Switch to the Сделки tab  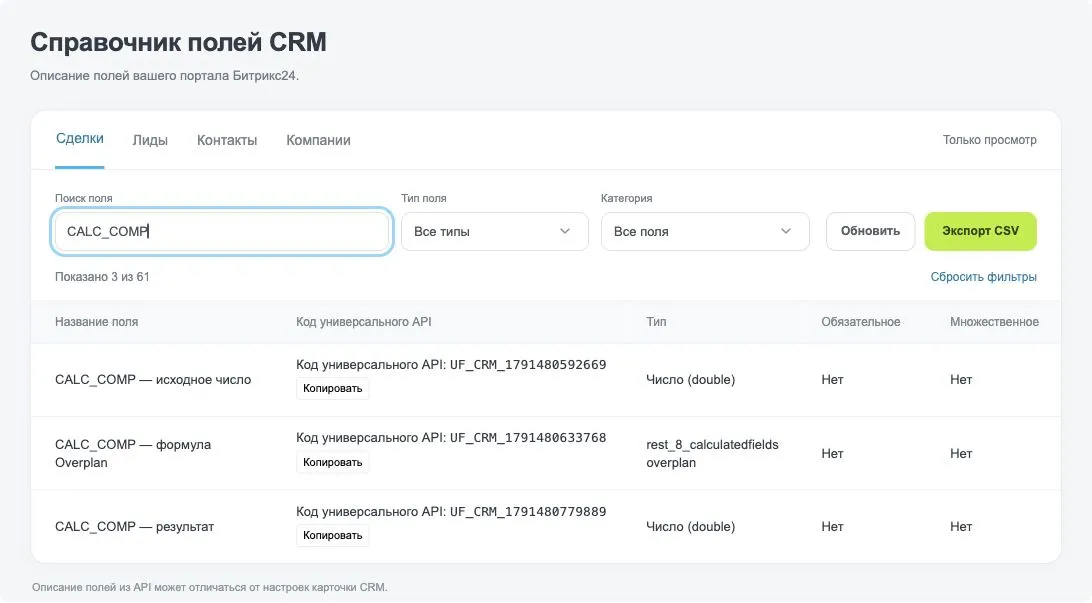coord(79,139)
